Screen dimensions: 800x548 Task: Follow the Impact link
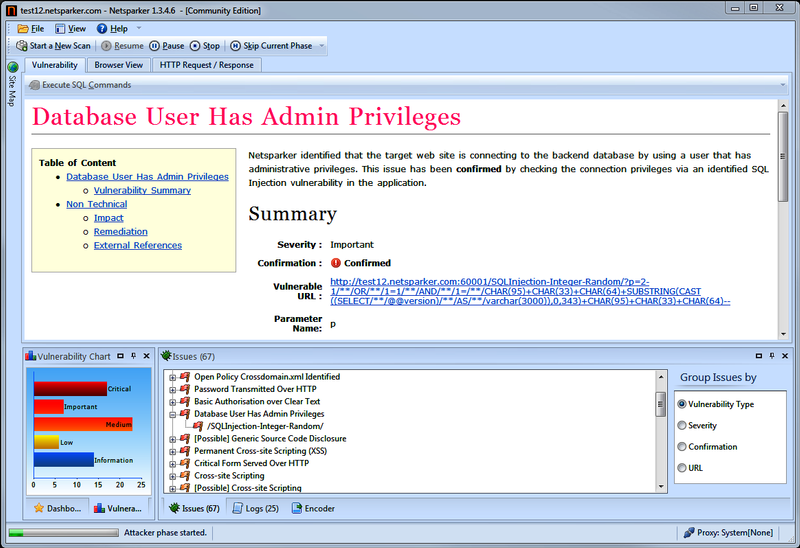(x=109, y=218)
